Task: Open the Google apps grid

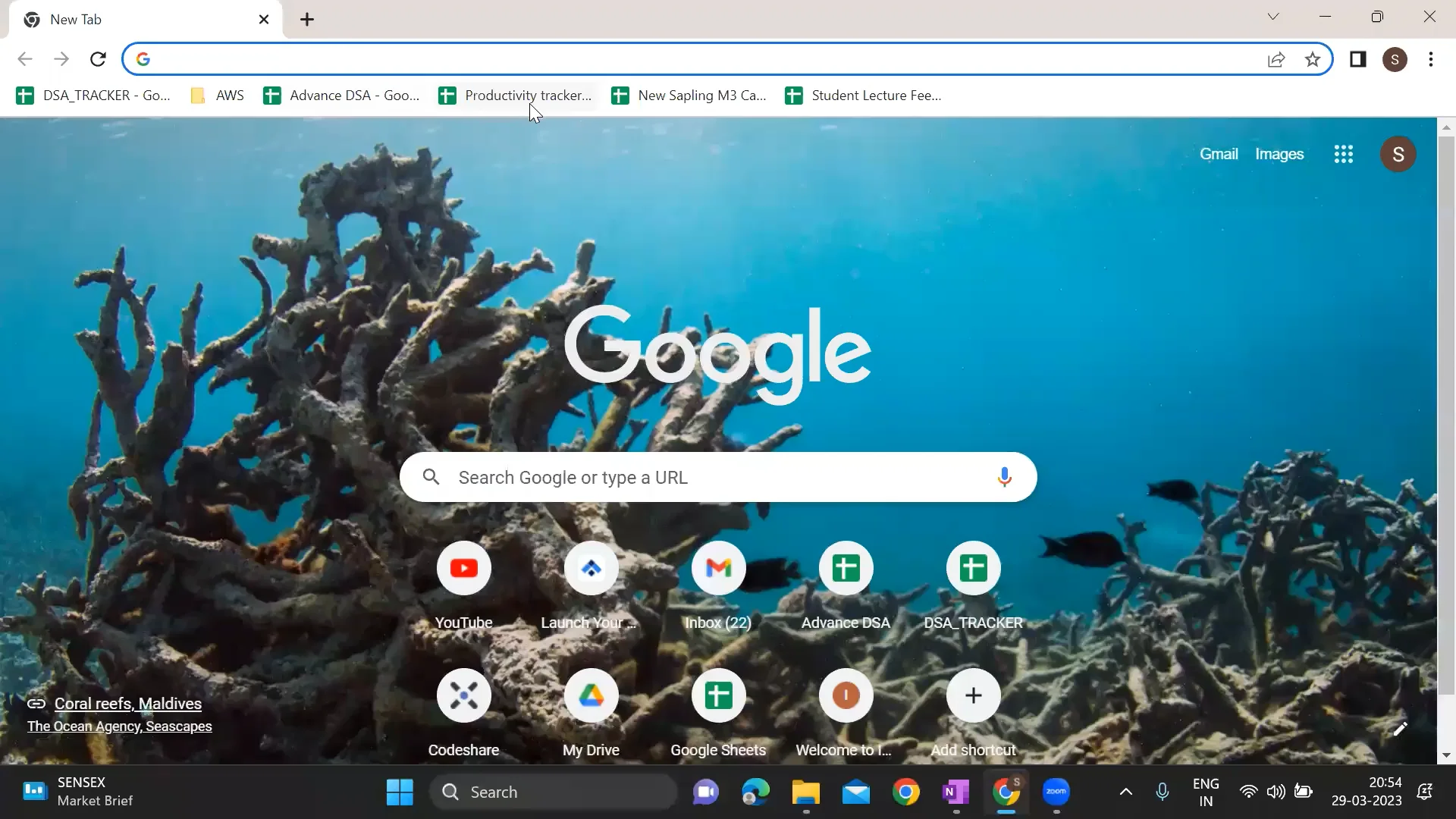Action: point(1343,154)
